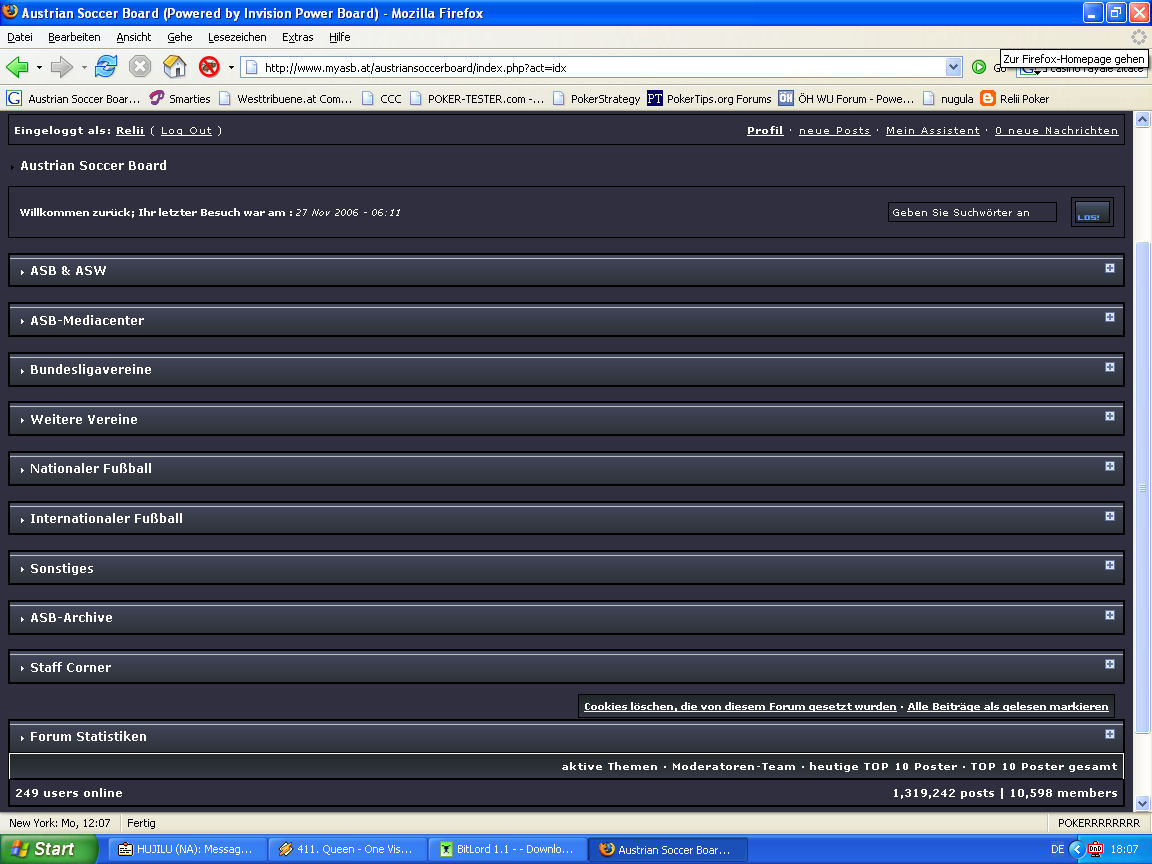Open the Relii Poker bookmark

pos(1015,98)
